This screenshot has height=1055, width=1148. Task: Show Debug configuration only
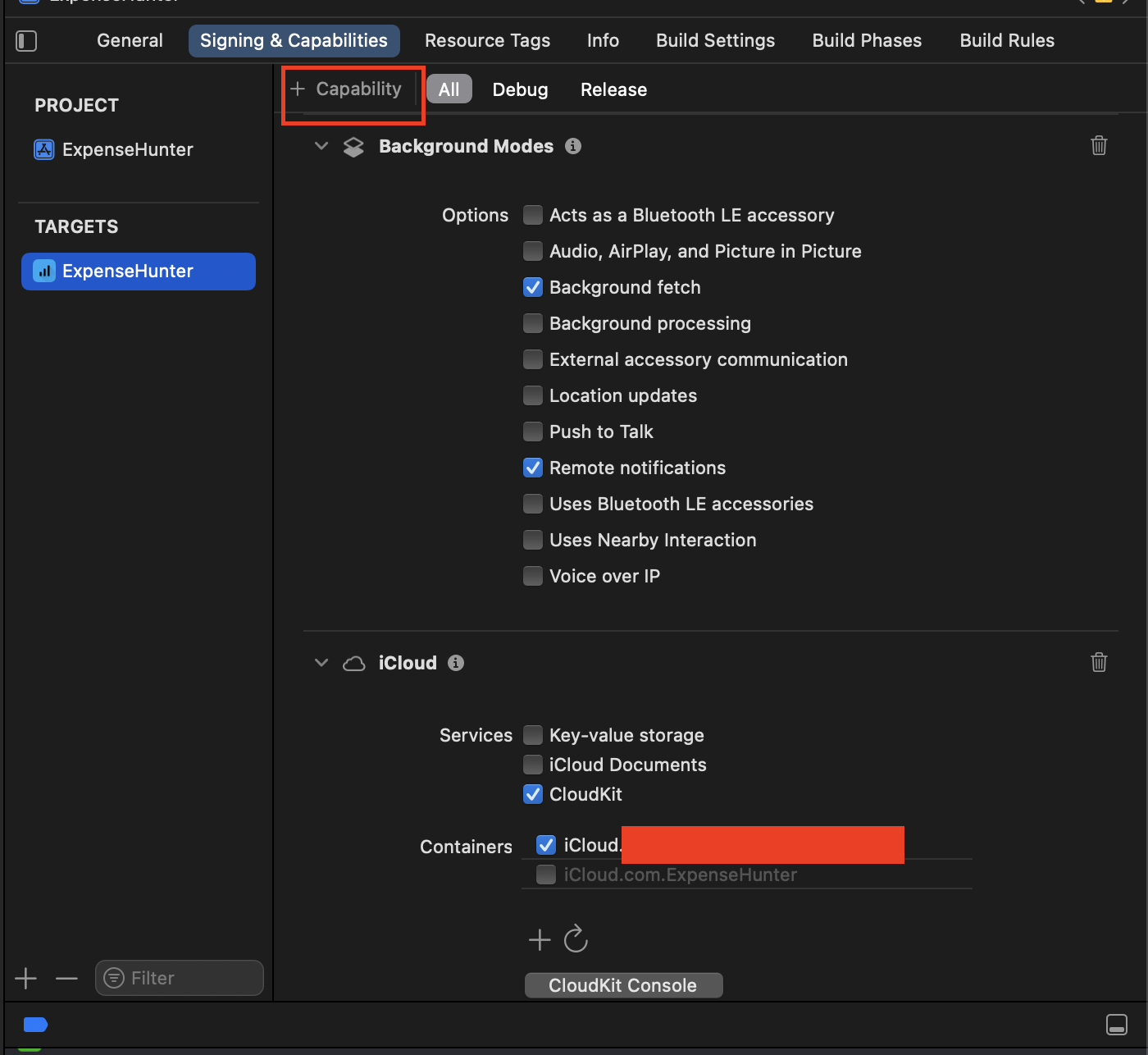tap(520, 89)
